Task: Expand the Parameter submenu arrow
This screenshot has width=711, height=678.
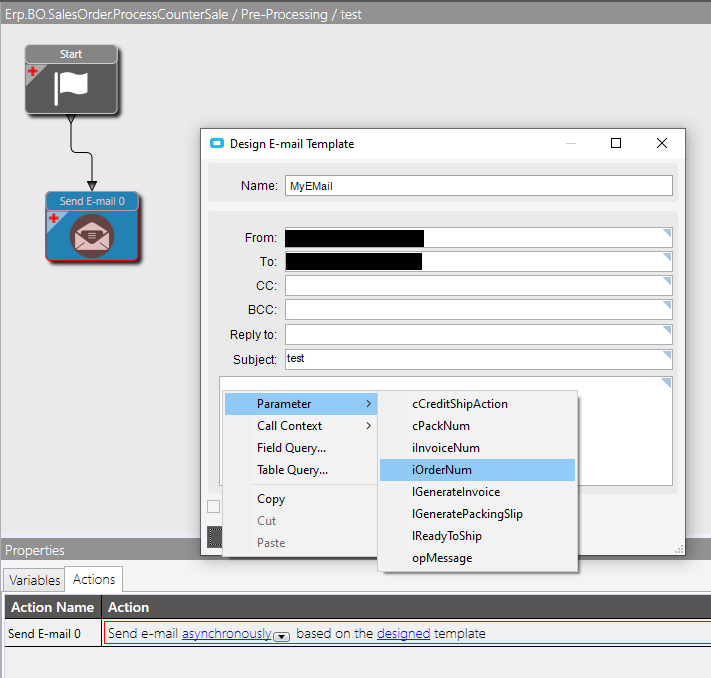Action: tap(369, 404)
